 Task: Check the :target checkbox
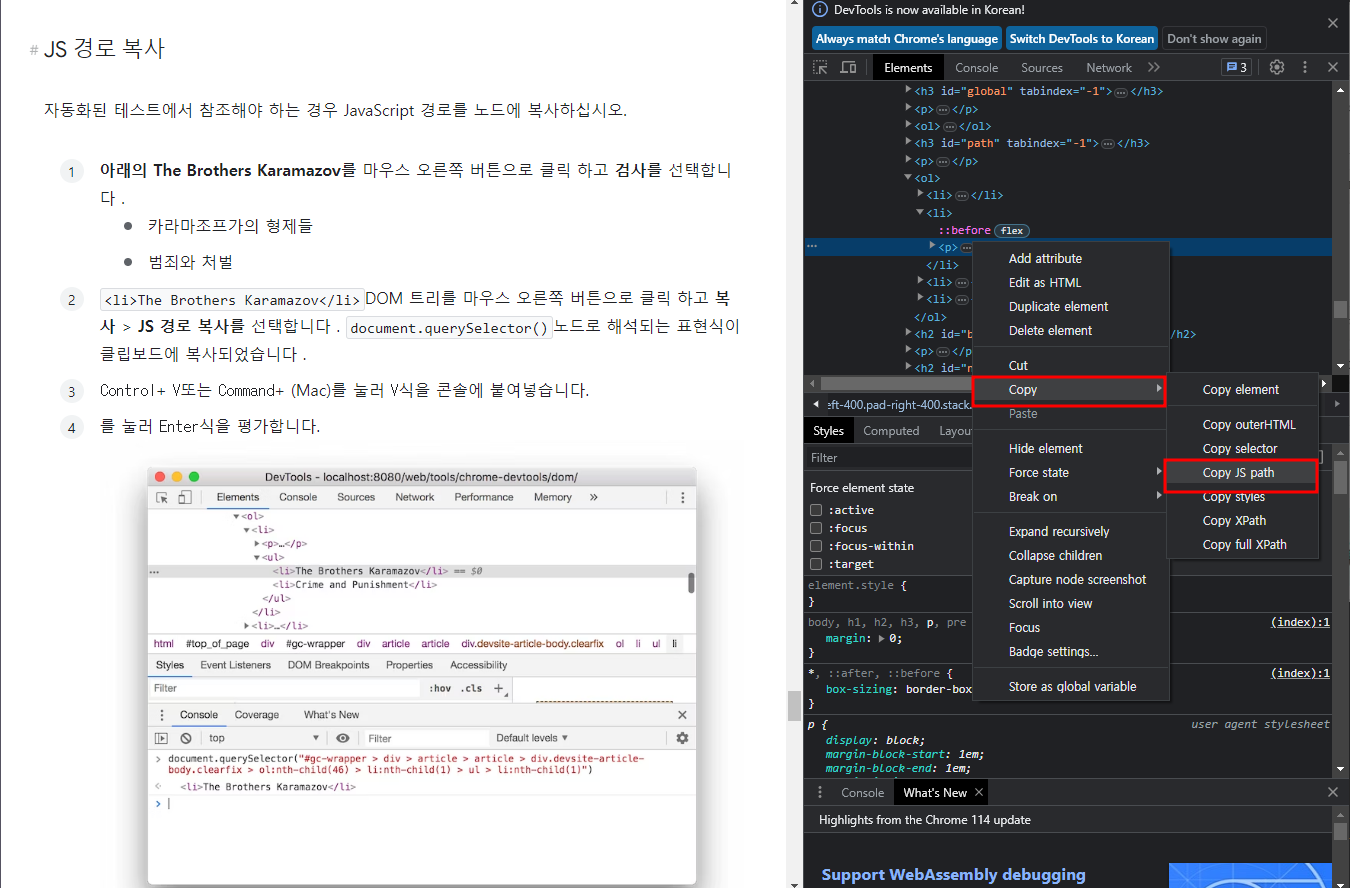click(x=817, y=564)
